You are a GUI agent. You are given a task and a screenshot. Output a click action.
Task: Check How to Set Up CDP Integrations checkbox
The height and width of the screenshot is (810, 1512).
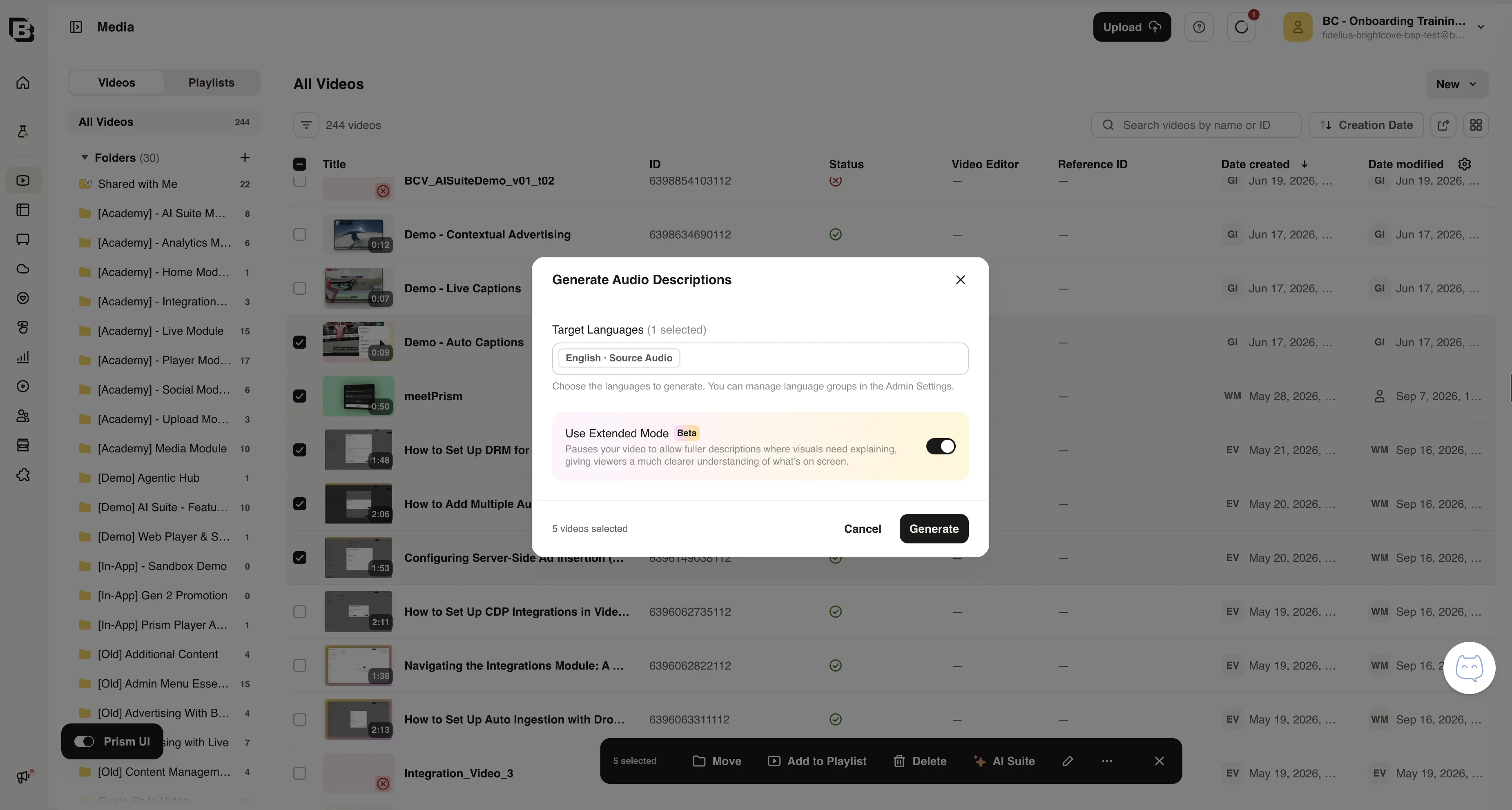pyautogui.click(x=299, y=612)
